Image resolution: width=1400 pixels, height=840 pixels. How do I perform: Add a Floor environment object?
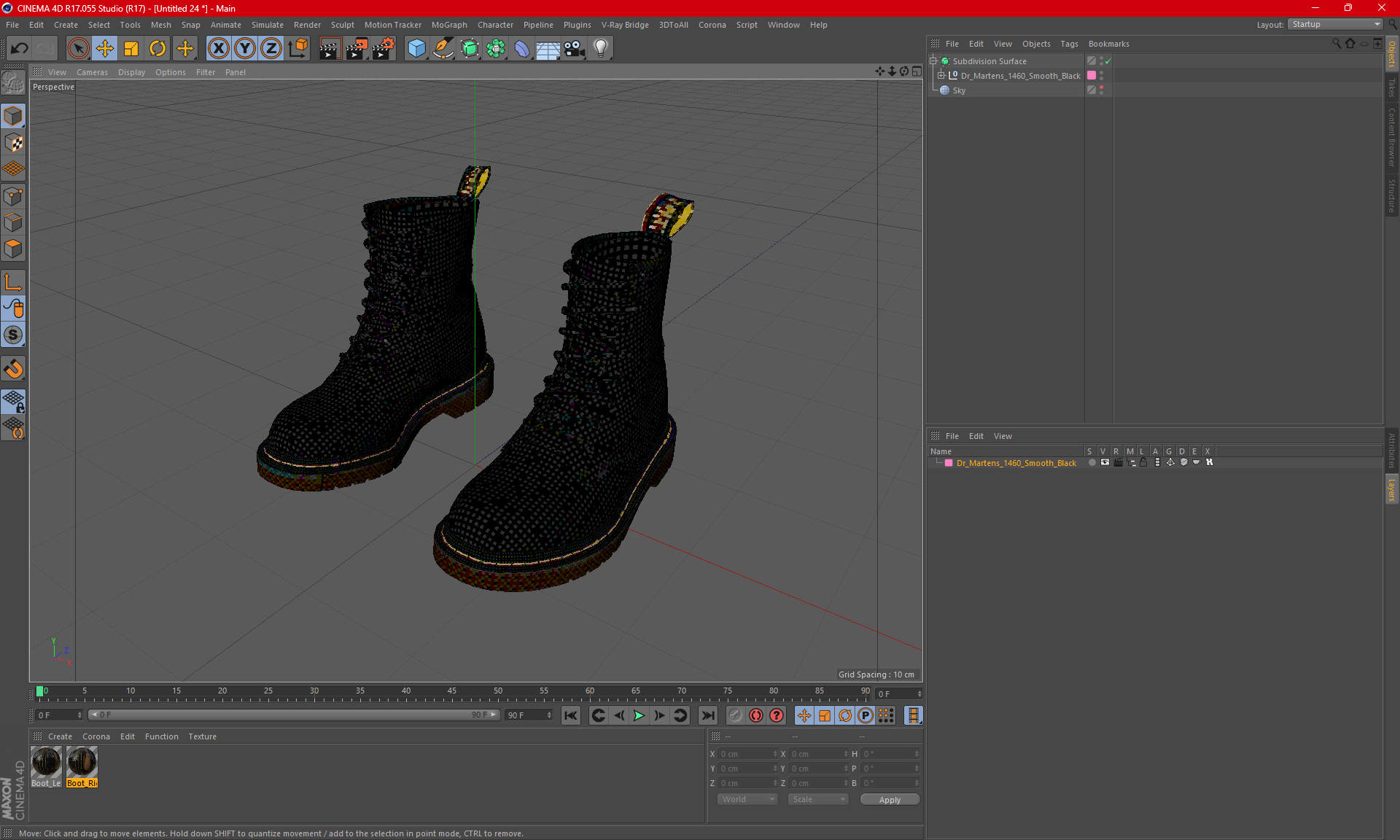[548, 48]
